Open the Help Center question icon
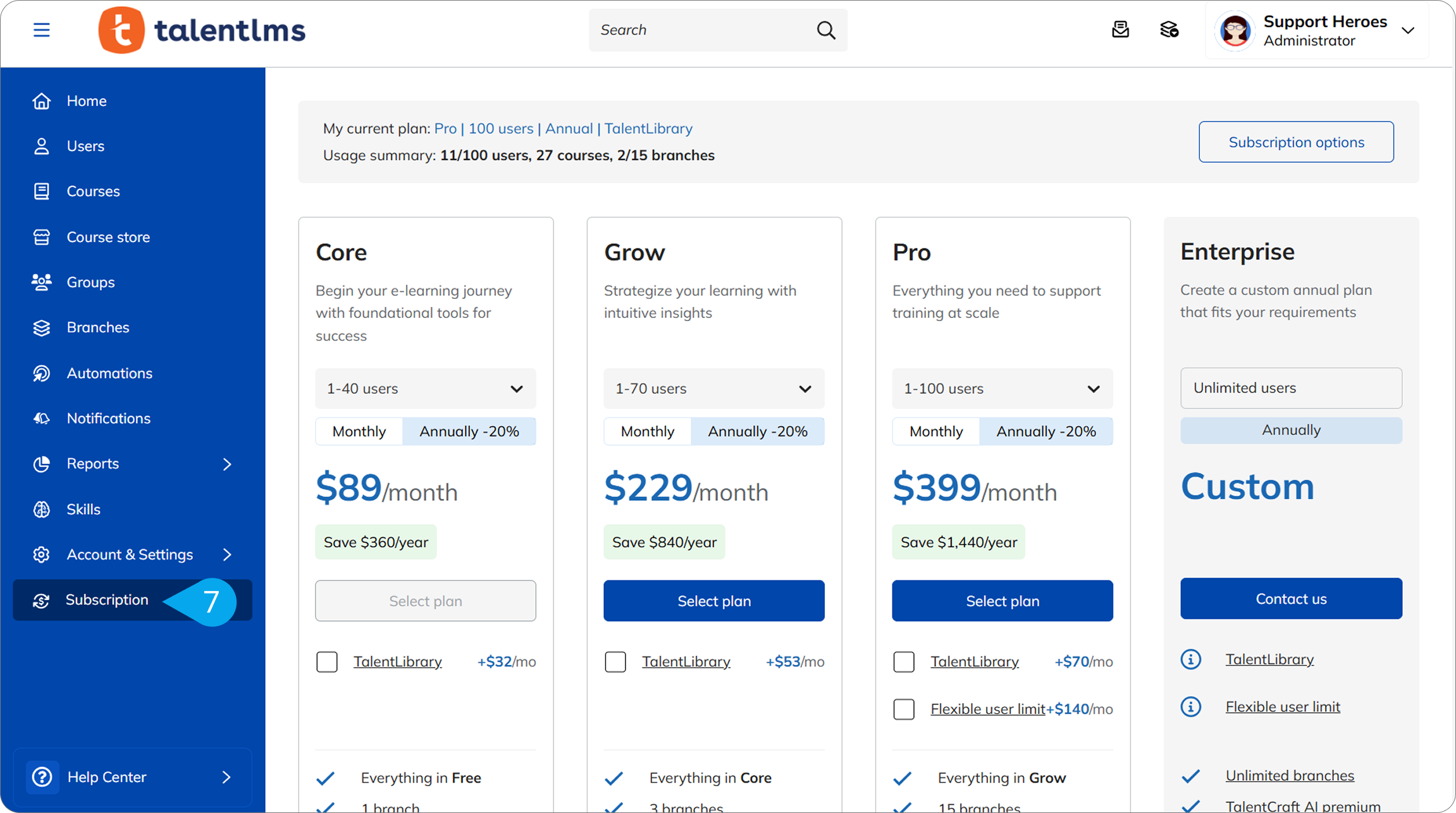 click(42, 777)
